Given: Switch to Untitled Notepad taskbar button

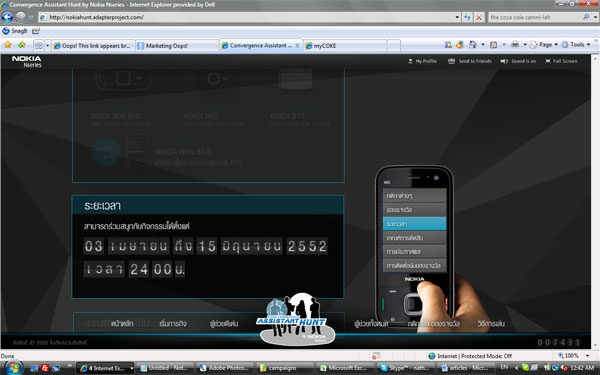Looking at the screenshot, I should click(x=166, y=368).
